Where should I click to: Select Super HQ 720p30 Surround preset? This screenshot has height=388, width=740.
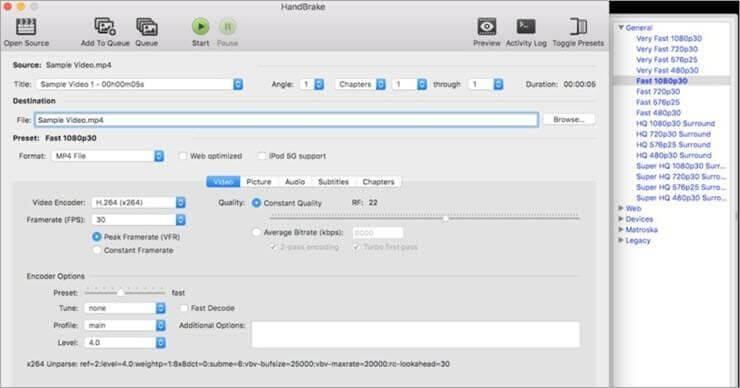pyautogui.click(x=681, y=177)
